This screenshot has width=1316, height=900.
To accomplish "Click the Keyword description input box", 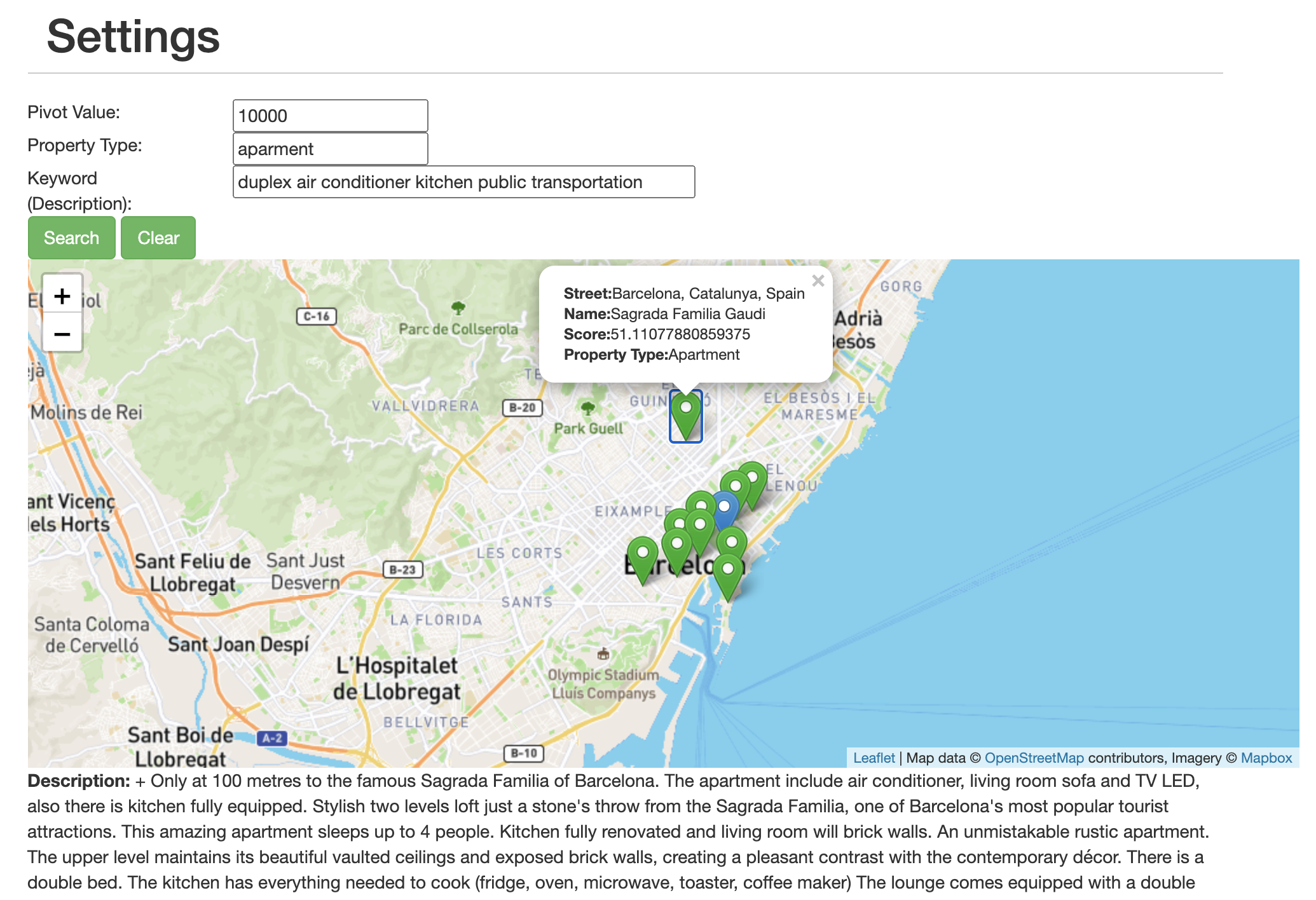I will click(463, 182).
